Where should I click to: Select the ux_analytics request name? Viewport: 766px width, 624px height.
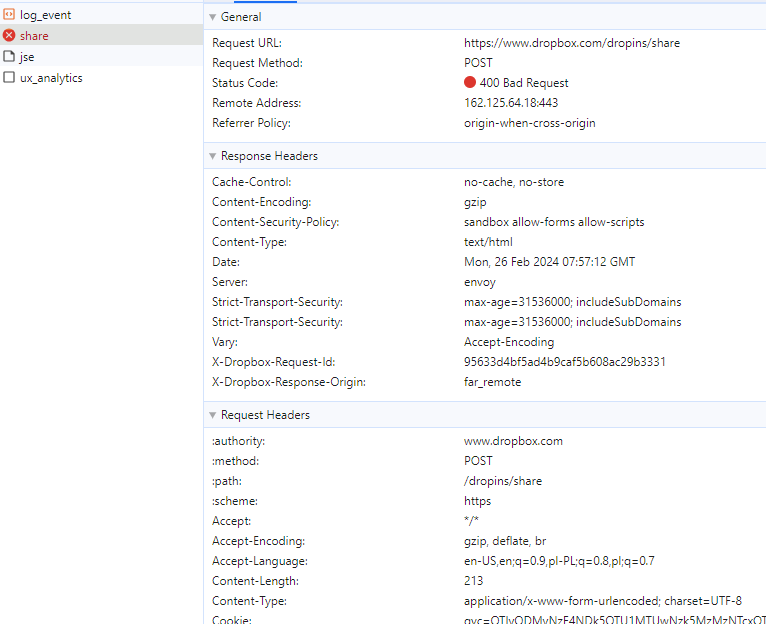pos(51,78)
